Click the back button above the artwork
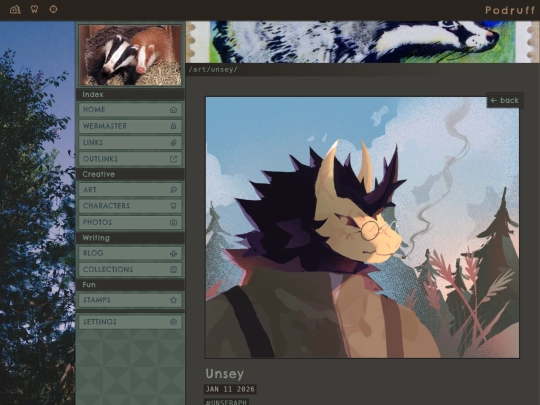This screenshot has height=405, width=540. (505, 100)
